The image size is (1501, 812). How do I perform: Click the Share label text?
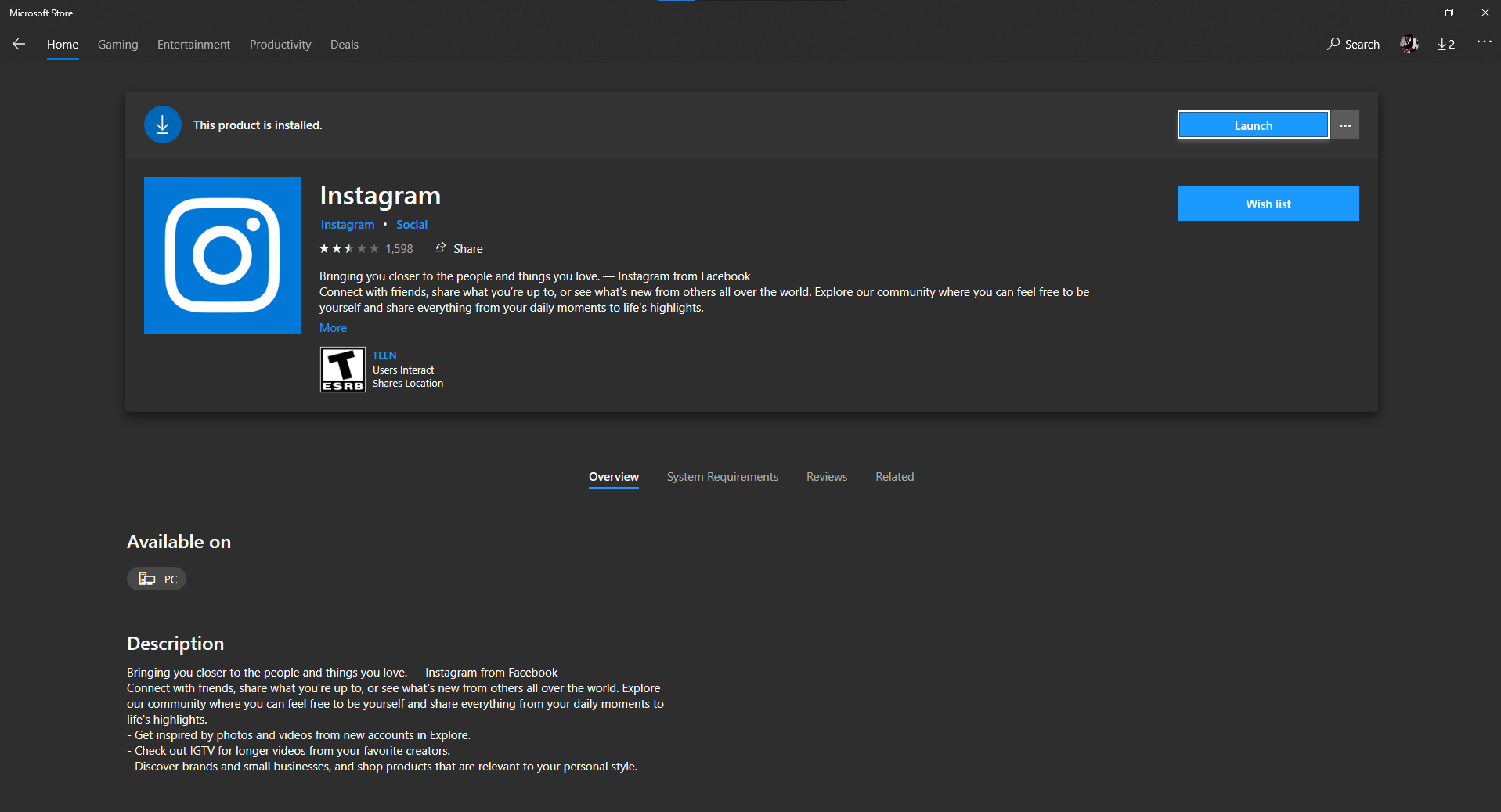[468, 249]
